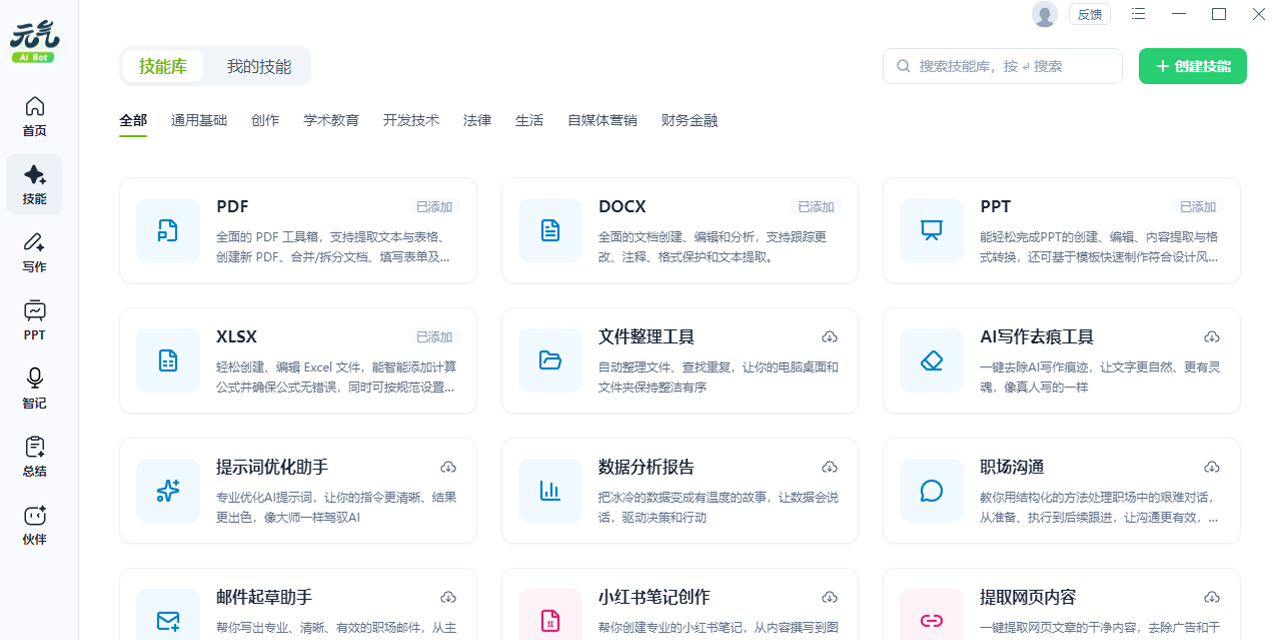Click the green 创建技能 button
1280x640 pixels.
1192,65
